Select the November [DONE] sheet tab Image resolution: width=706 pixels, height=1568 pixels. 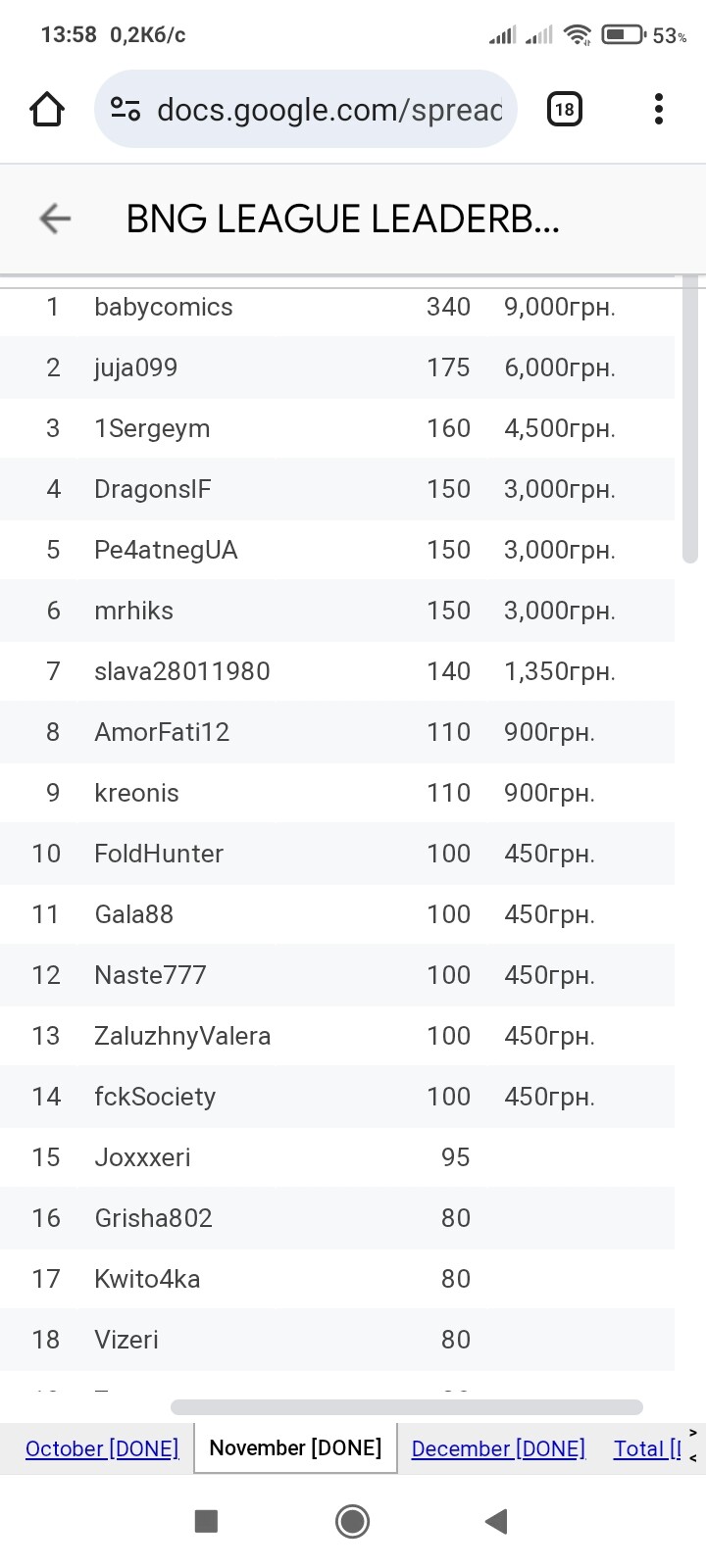(x=295, y=1448)
